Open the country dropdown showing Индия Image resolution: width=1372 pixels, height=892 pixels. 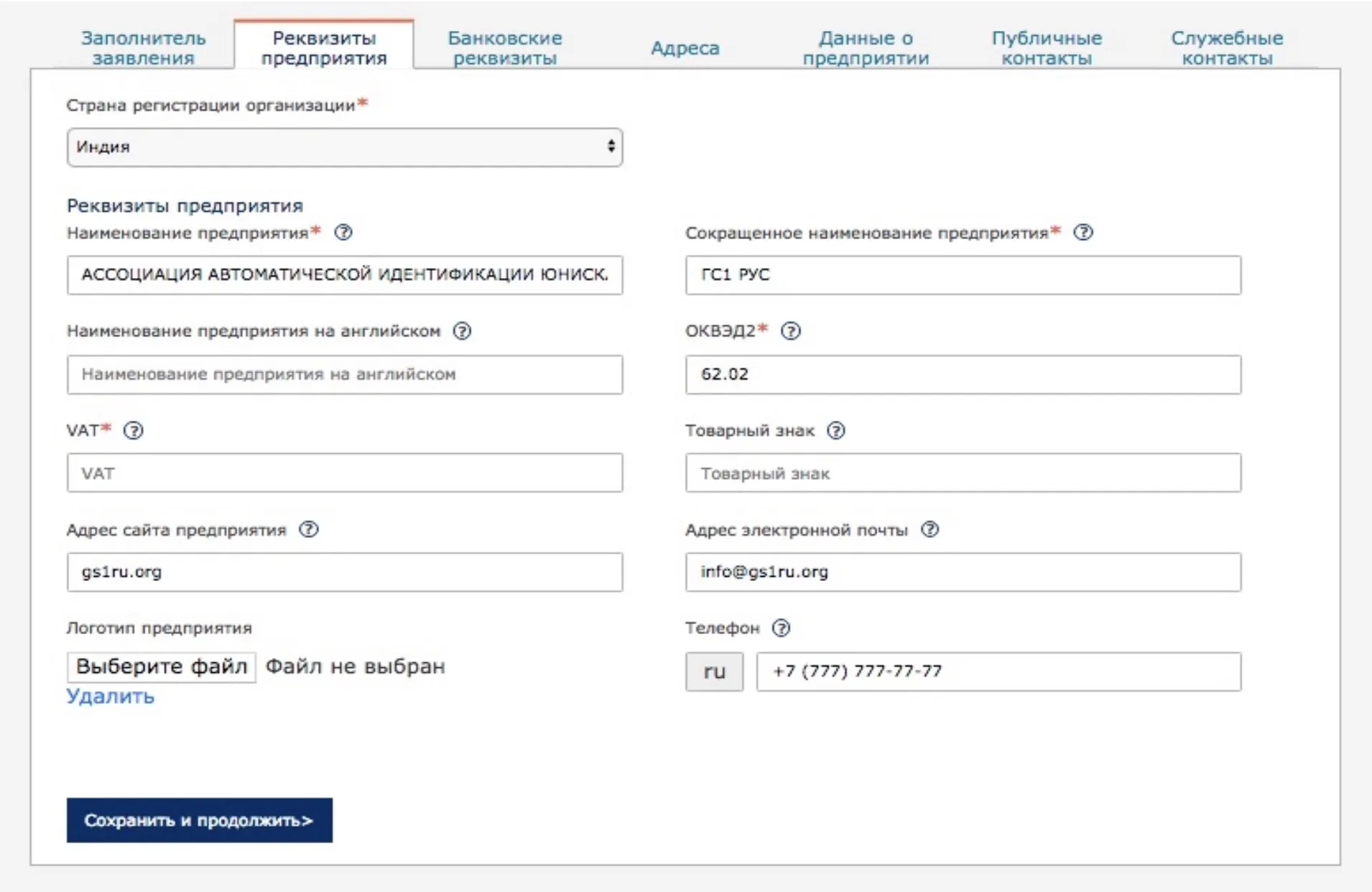345,147
